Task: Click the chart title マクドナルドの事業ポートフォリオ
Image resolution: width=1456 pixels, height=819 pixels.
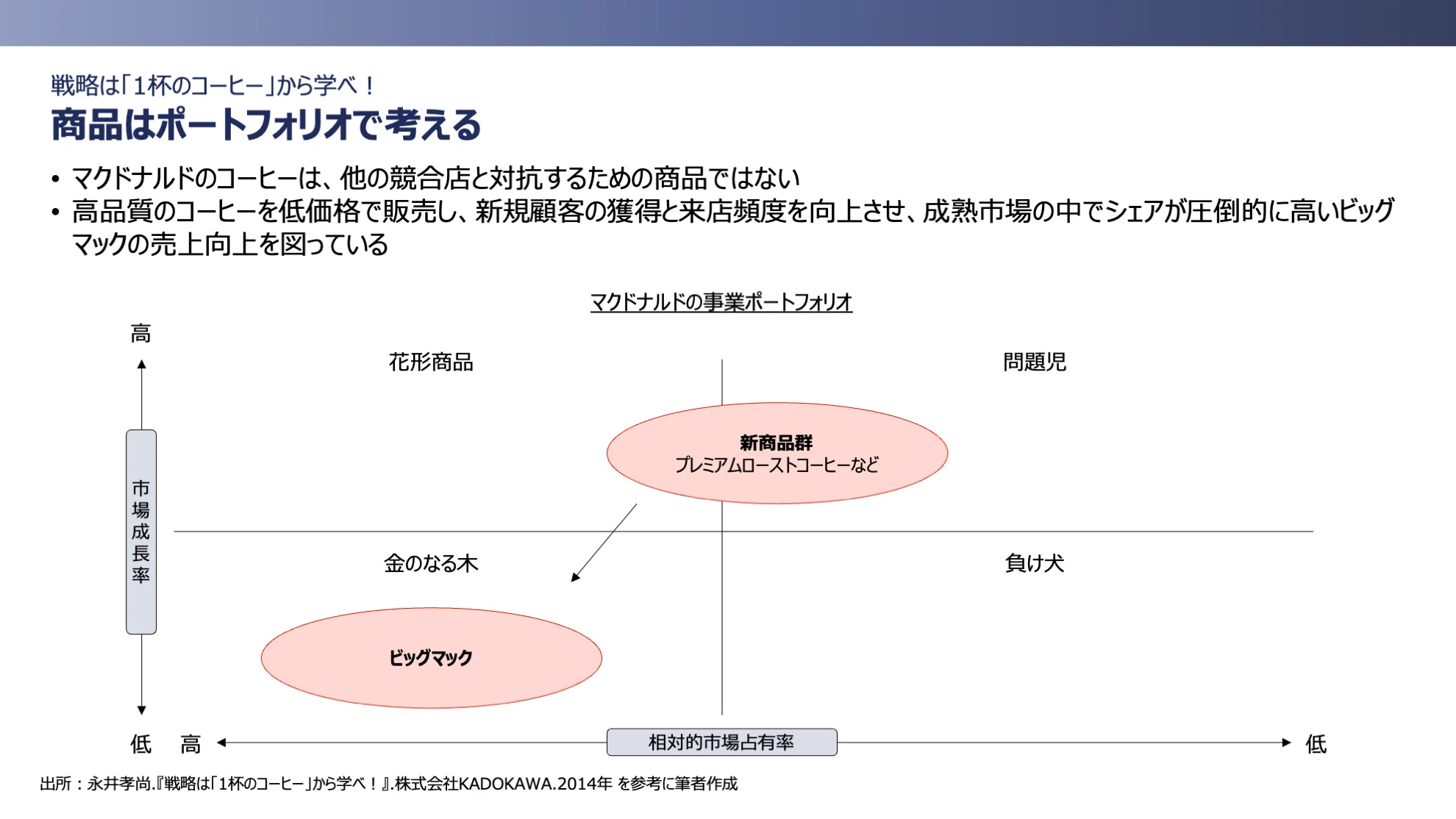Action: (721, 302)
